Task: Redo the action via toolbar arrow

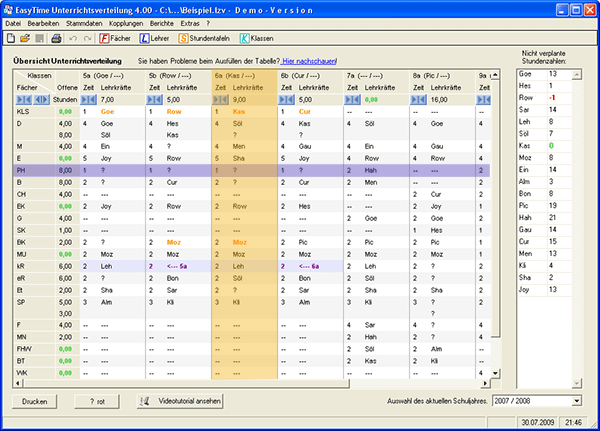Action: tap(88, 38)
